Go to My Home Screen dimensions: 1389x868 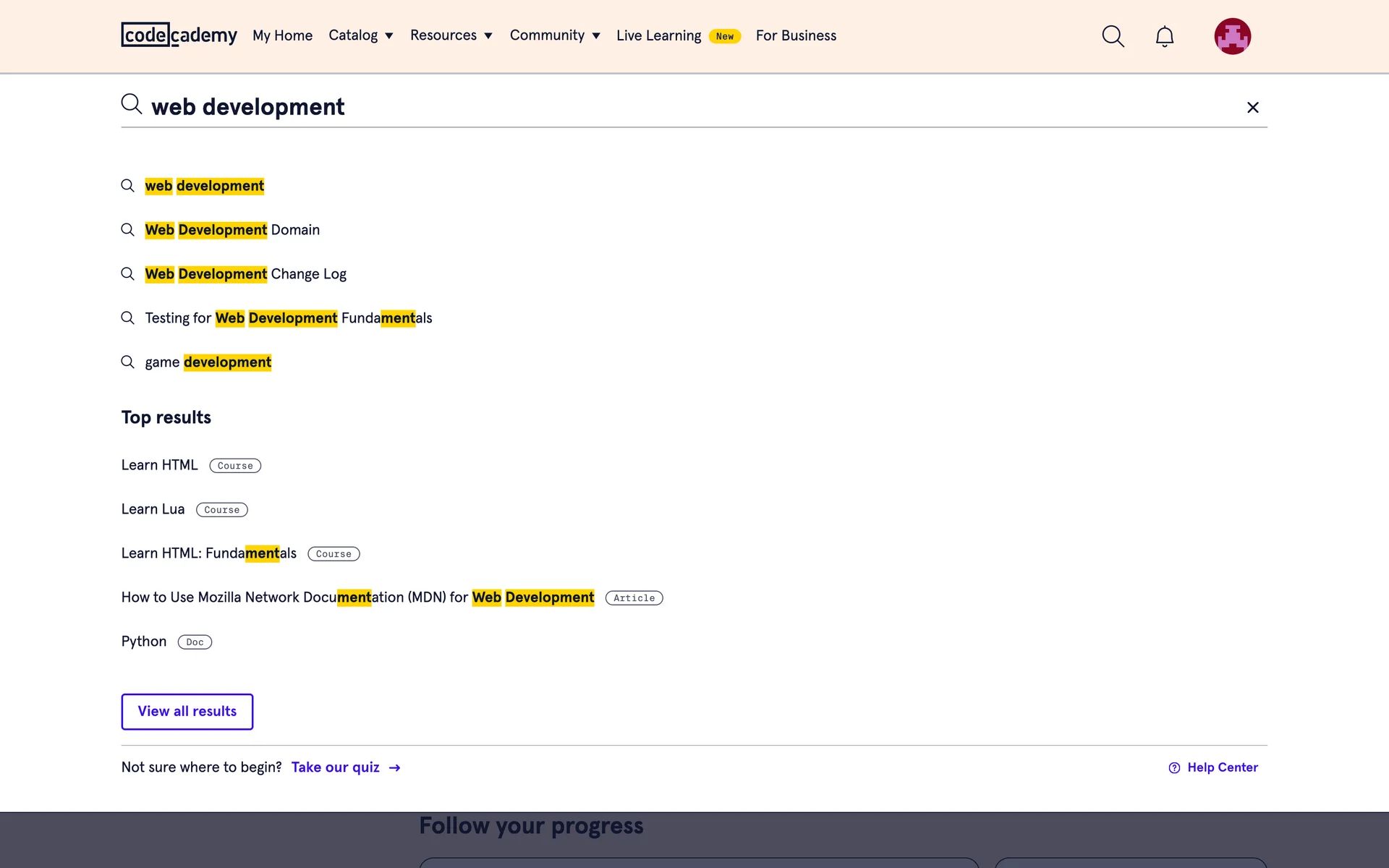point(282,35)
